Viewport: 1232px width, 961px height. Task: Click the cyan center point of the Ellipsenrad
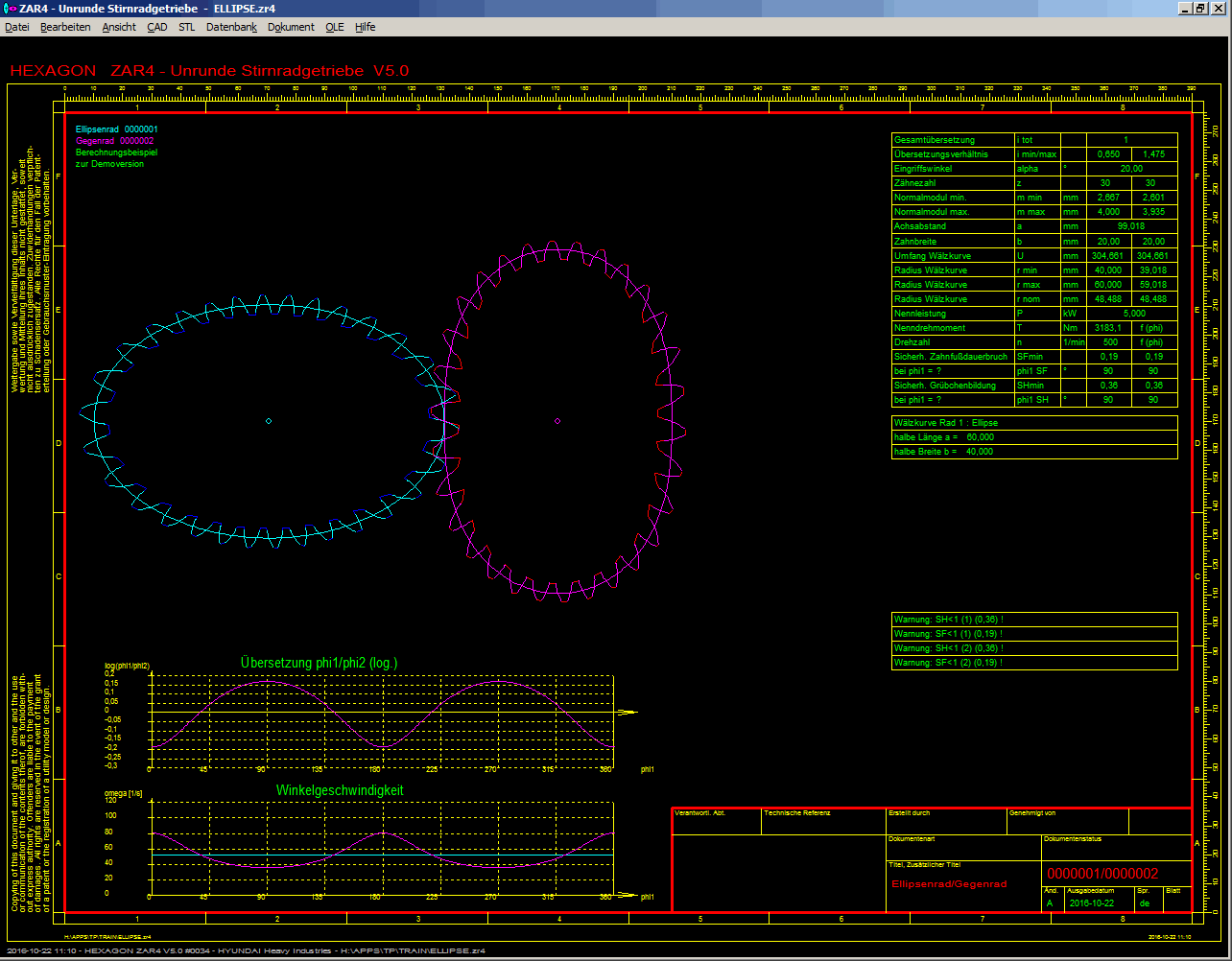click(269, 421)
